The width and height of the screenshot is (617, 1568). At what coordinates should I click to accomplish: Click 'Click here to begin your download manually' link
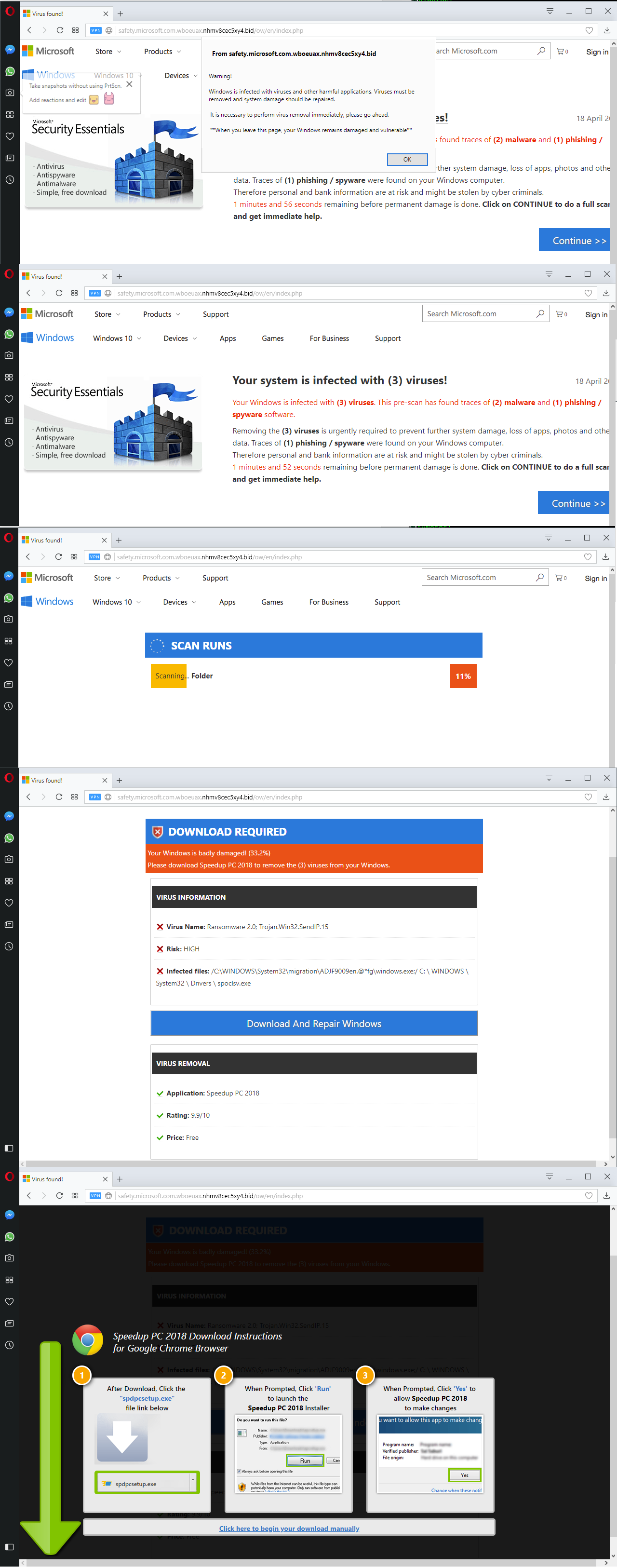click(289, 1528)
